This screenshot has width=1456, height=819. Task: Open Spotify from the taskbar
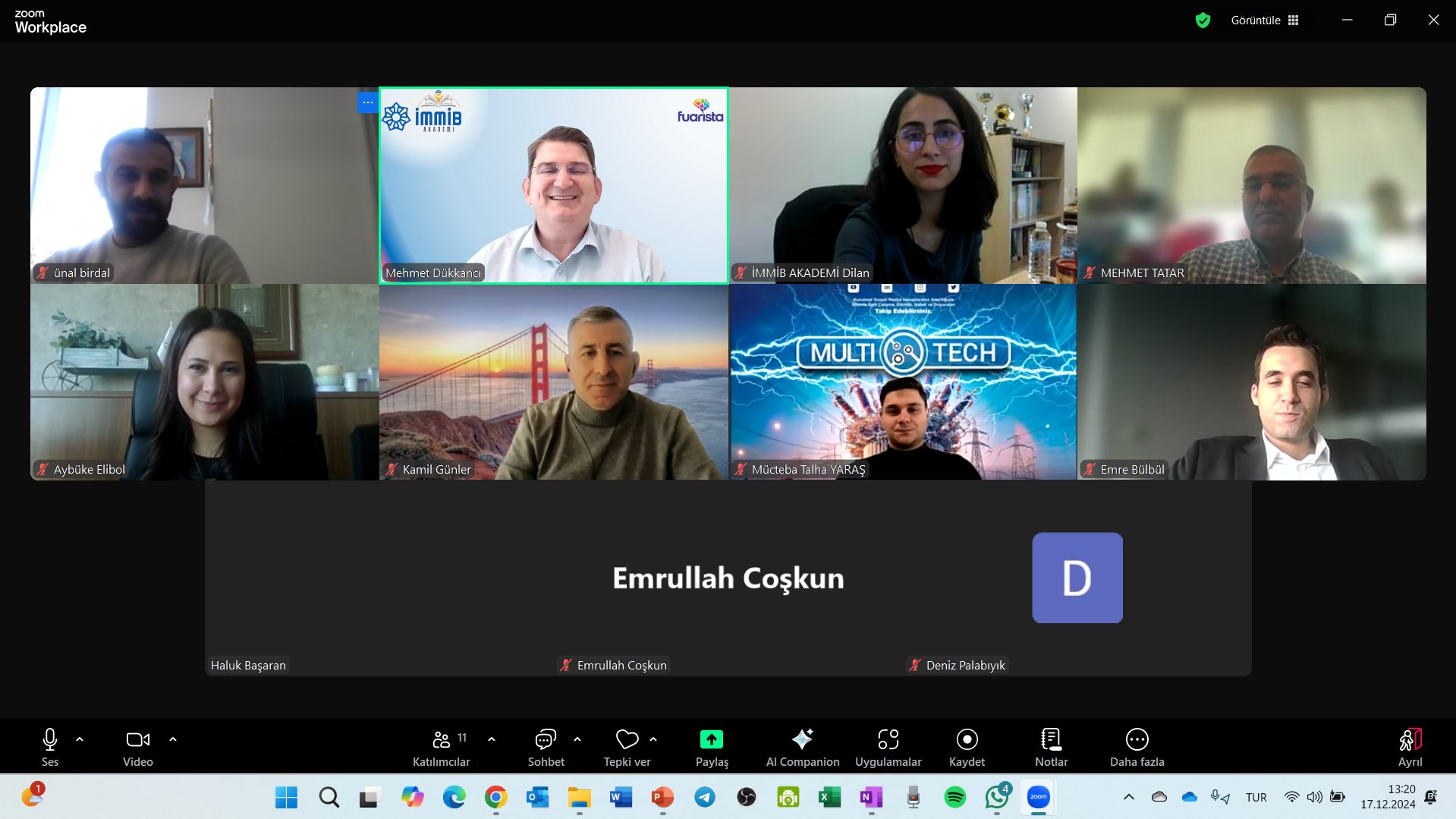tap(954, 797)
